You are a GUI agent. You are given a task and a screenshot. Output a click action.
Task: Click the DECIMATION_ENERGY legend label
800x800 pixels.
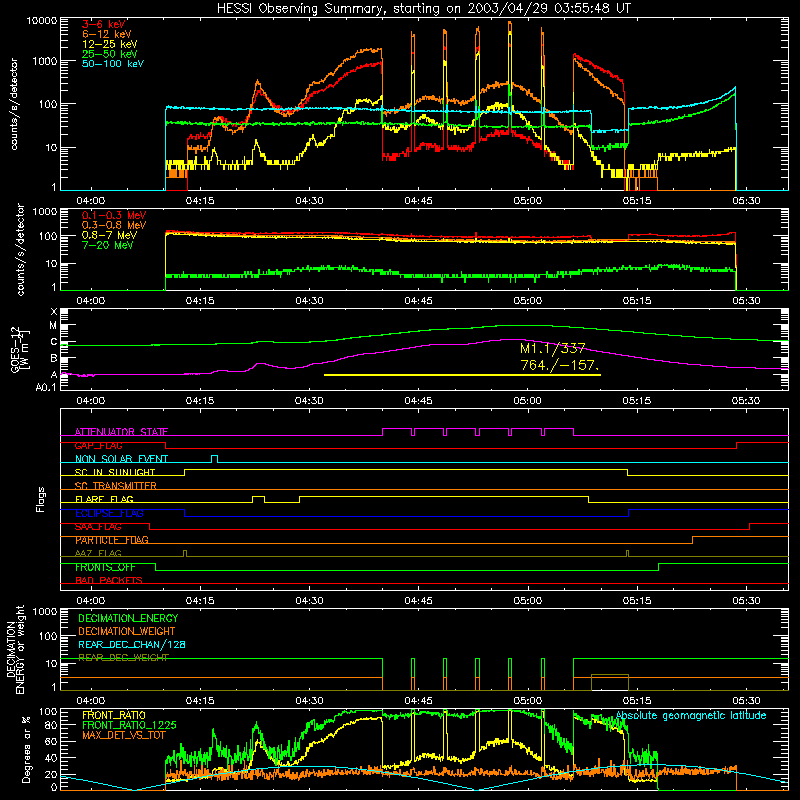(x=128, y=618)
